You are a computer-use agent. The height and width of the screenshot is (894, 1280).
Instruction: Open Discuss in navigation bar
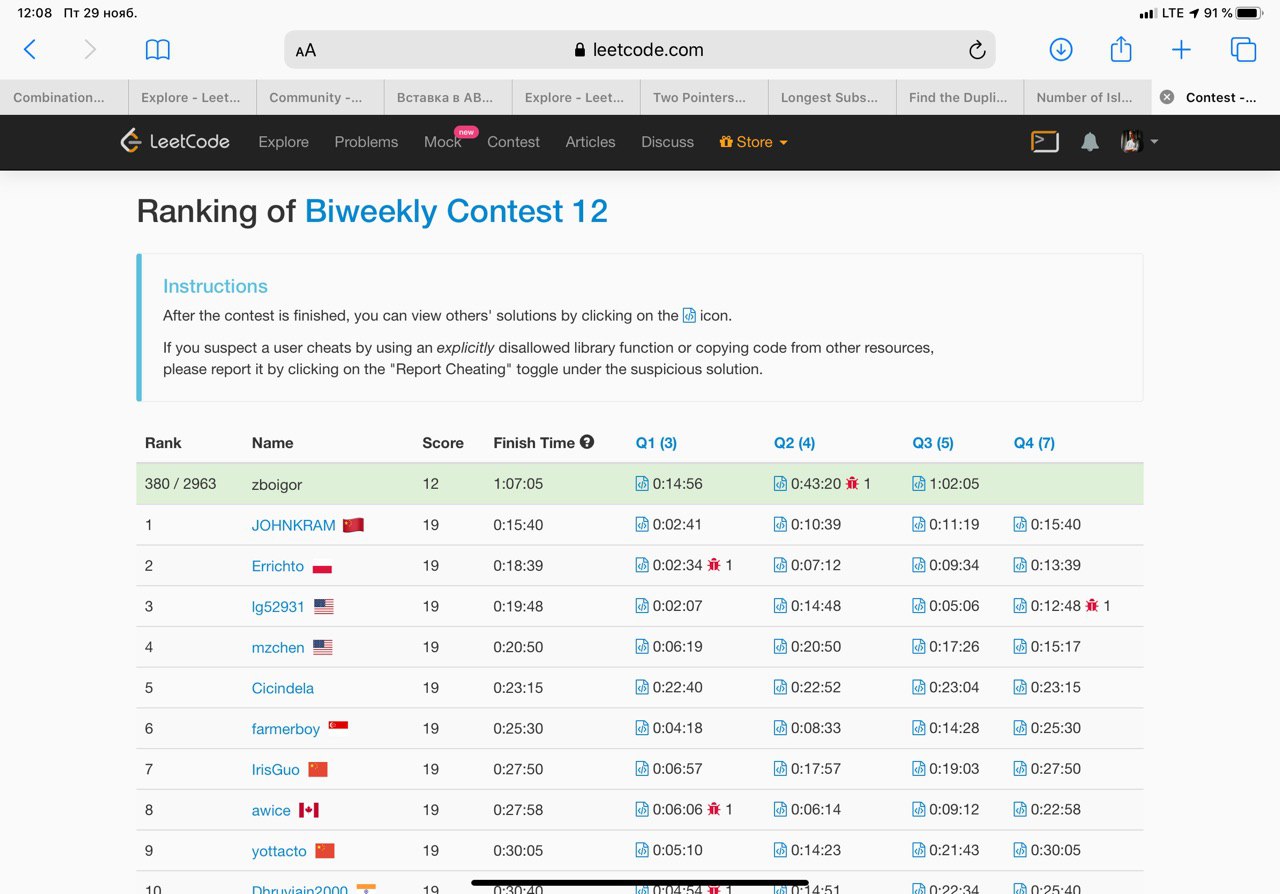click(667, 142)
